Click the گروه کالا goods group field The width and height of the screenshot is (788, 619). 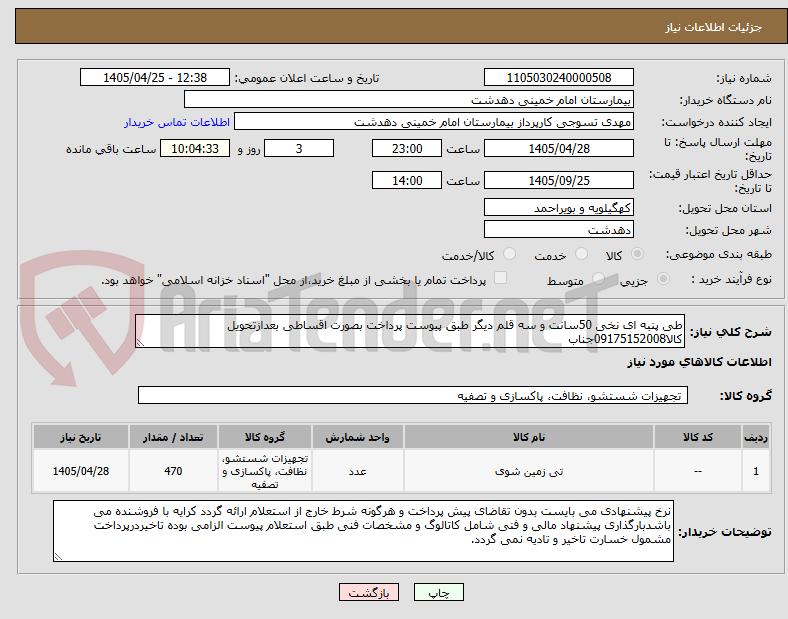pos(413,395)
